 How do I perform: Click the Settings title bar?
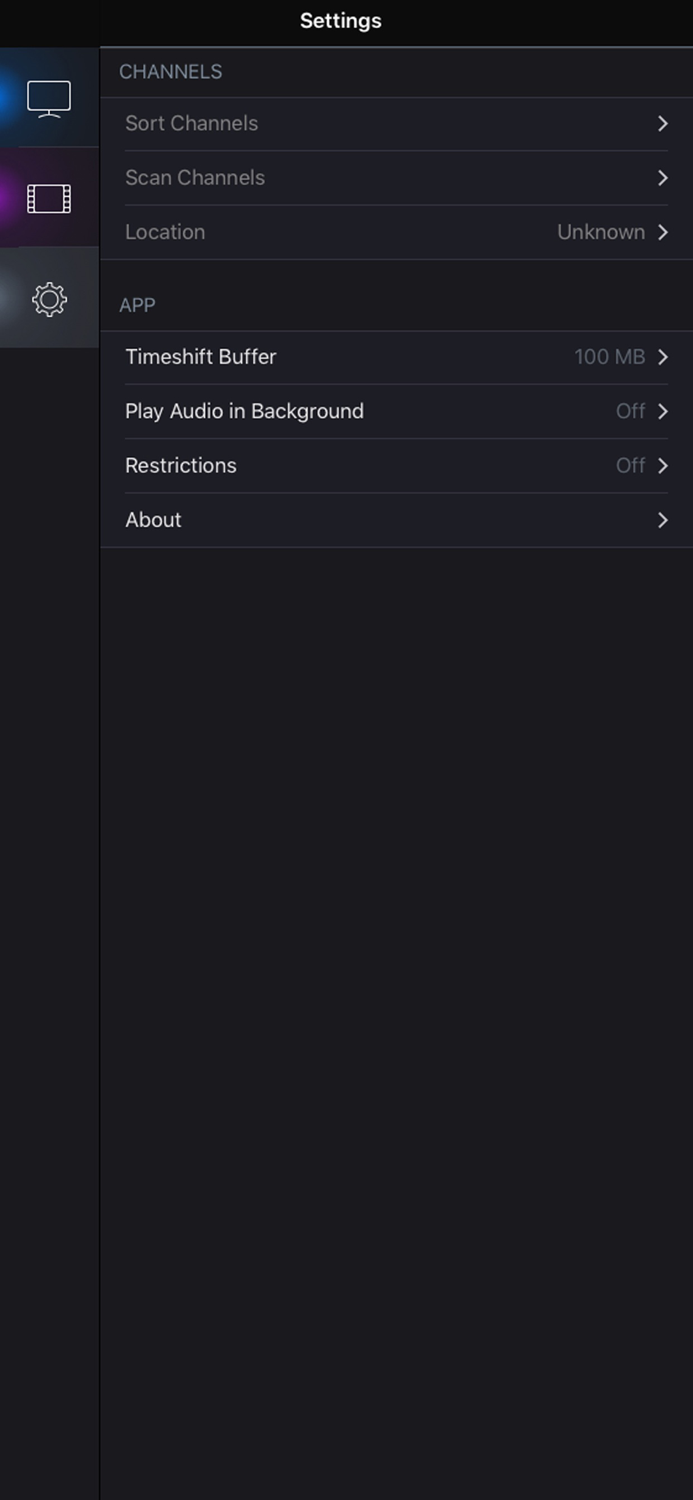(x=340, y=20)
